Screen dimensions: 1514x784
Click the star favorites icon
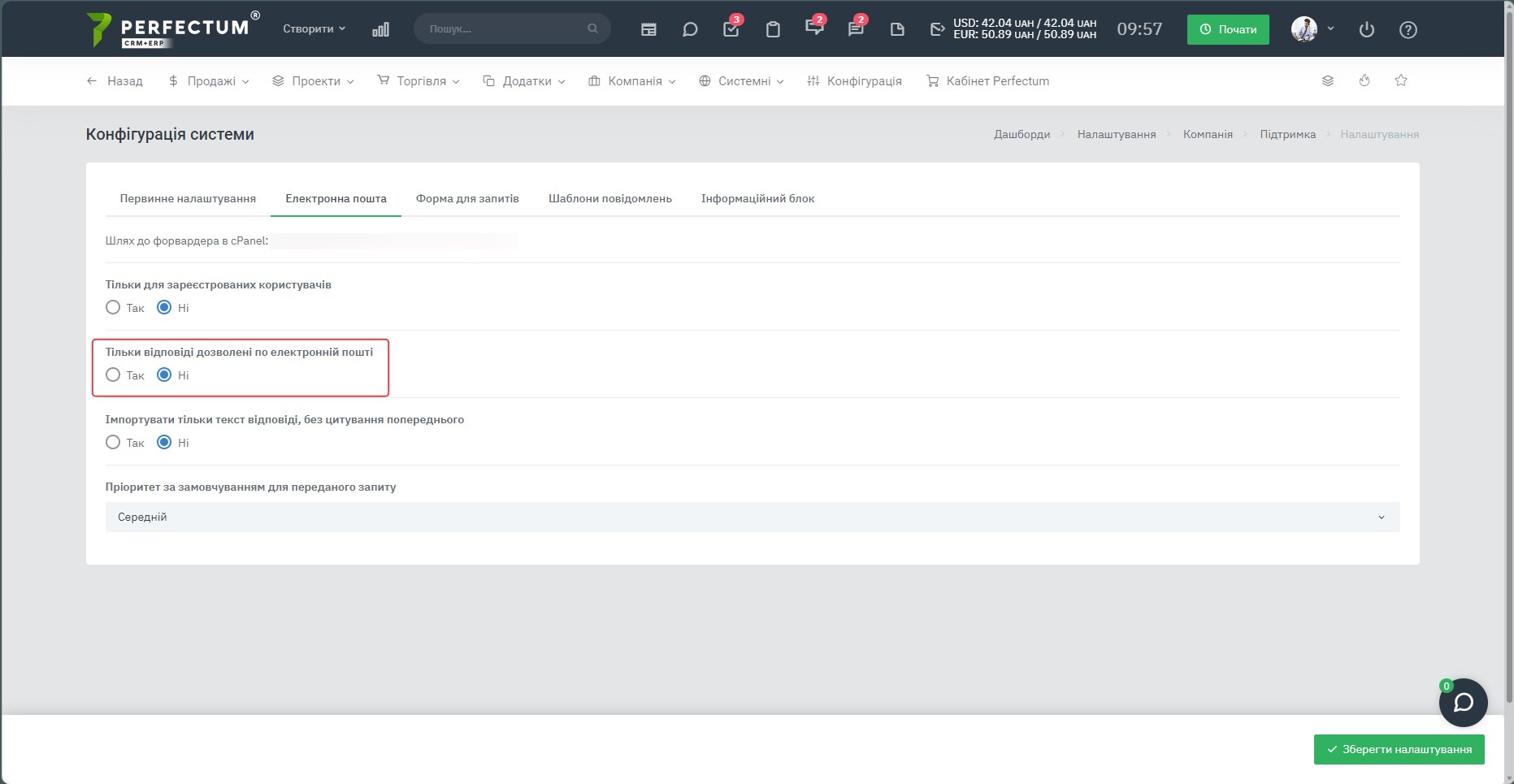(1401, 80)
